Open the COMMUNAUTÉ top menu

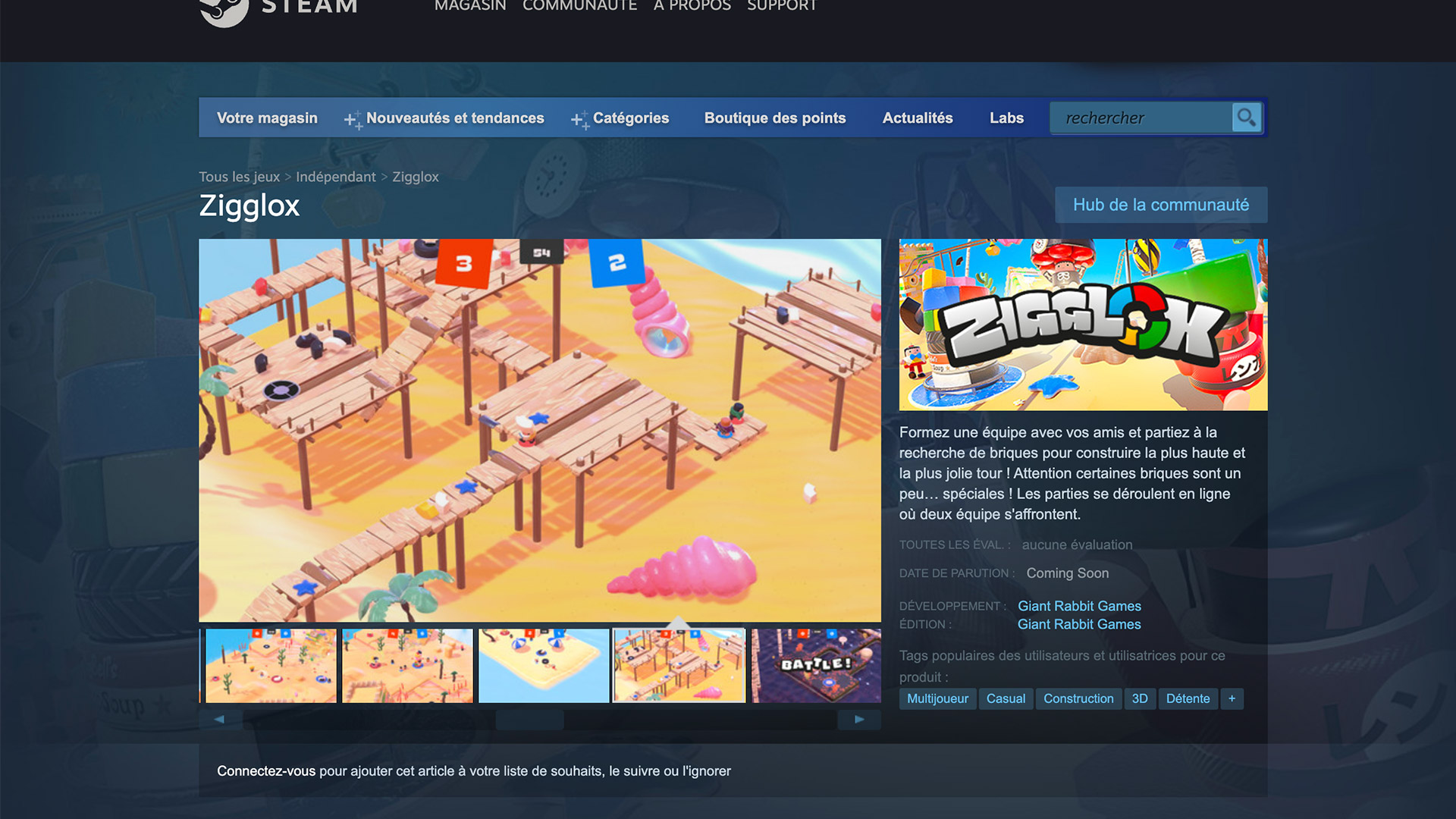click(x=579, y=6)
